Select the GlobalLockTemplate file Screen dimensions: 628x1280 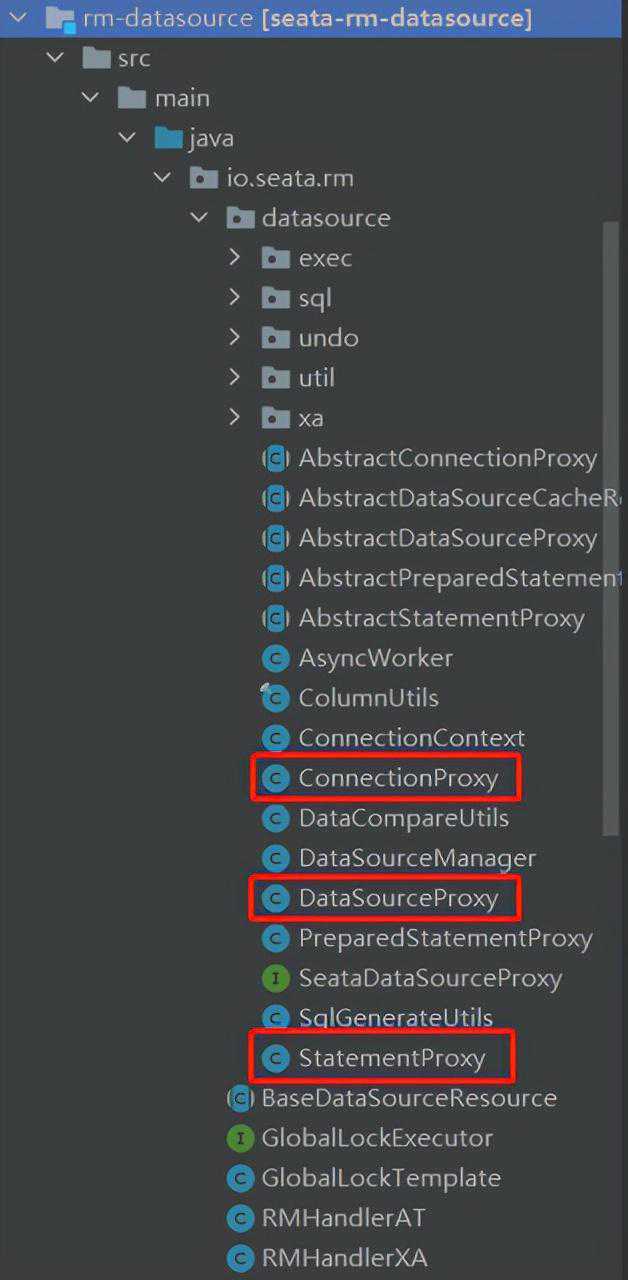coord(381,1178)
